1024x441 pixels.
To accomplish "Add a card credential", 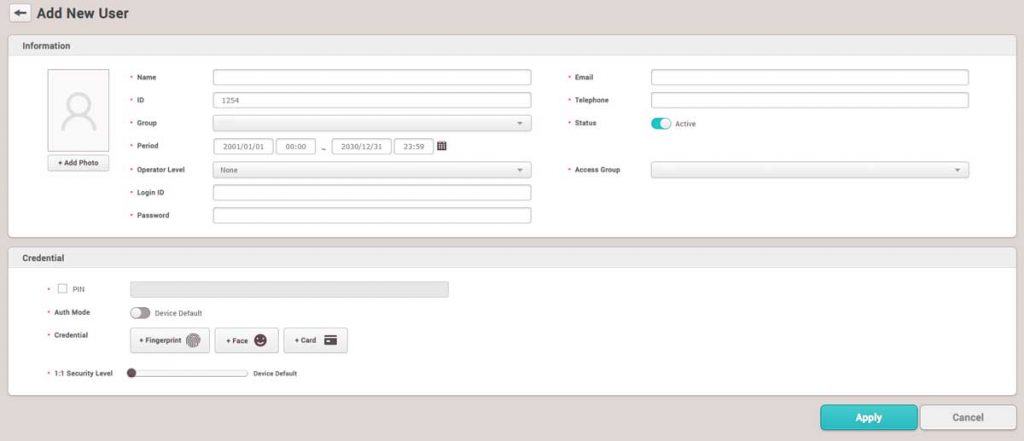I will pyautogui.click(x=315, y=340).
